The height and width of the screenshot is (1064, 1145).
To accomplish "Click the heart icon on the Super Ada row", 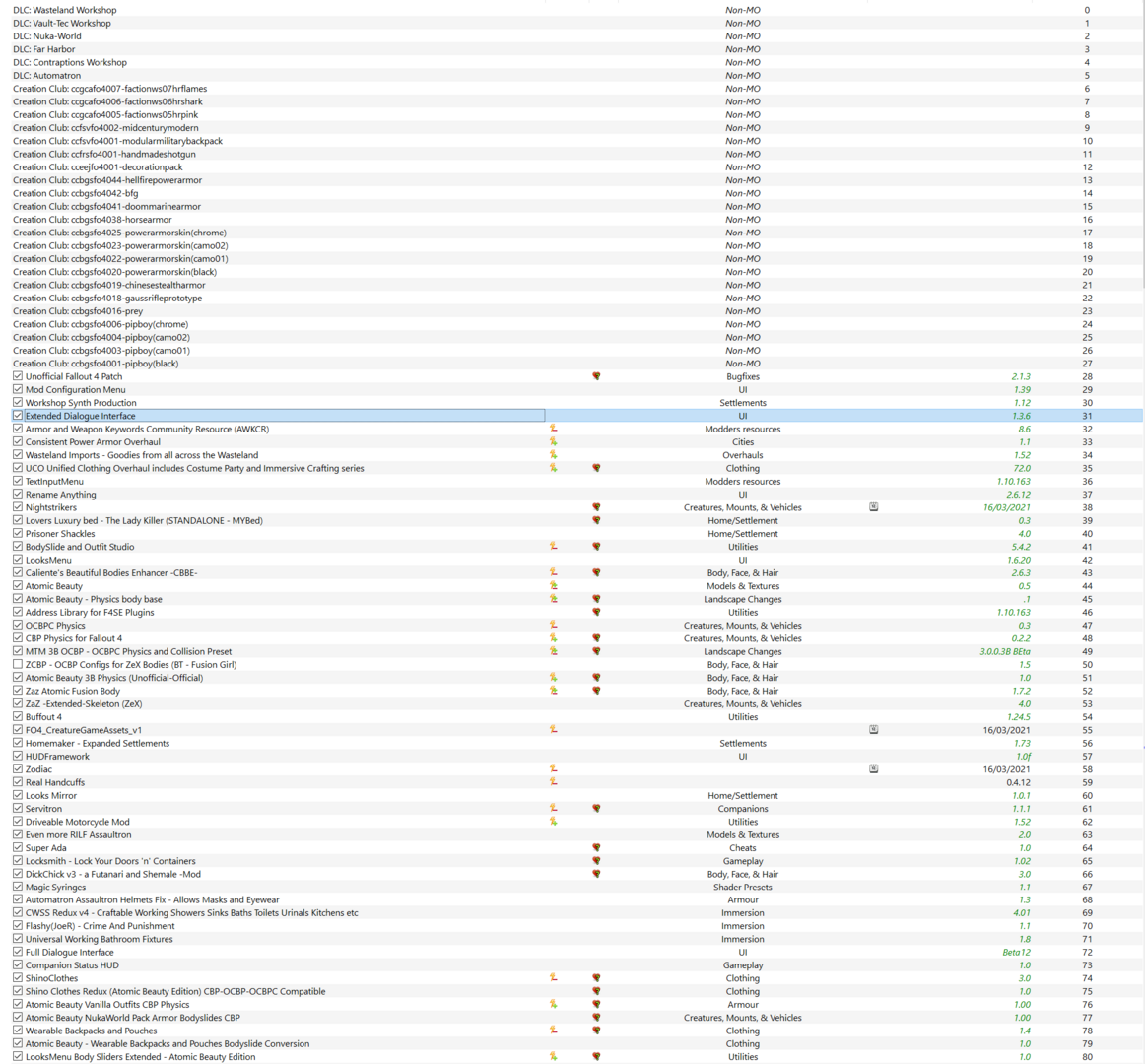I will pyautogui.click(x=596, y=848).
